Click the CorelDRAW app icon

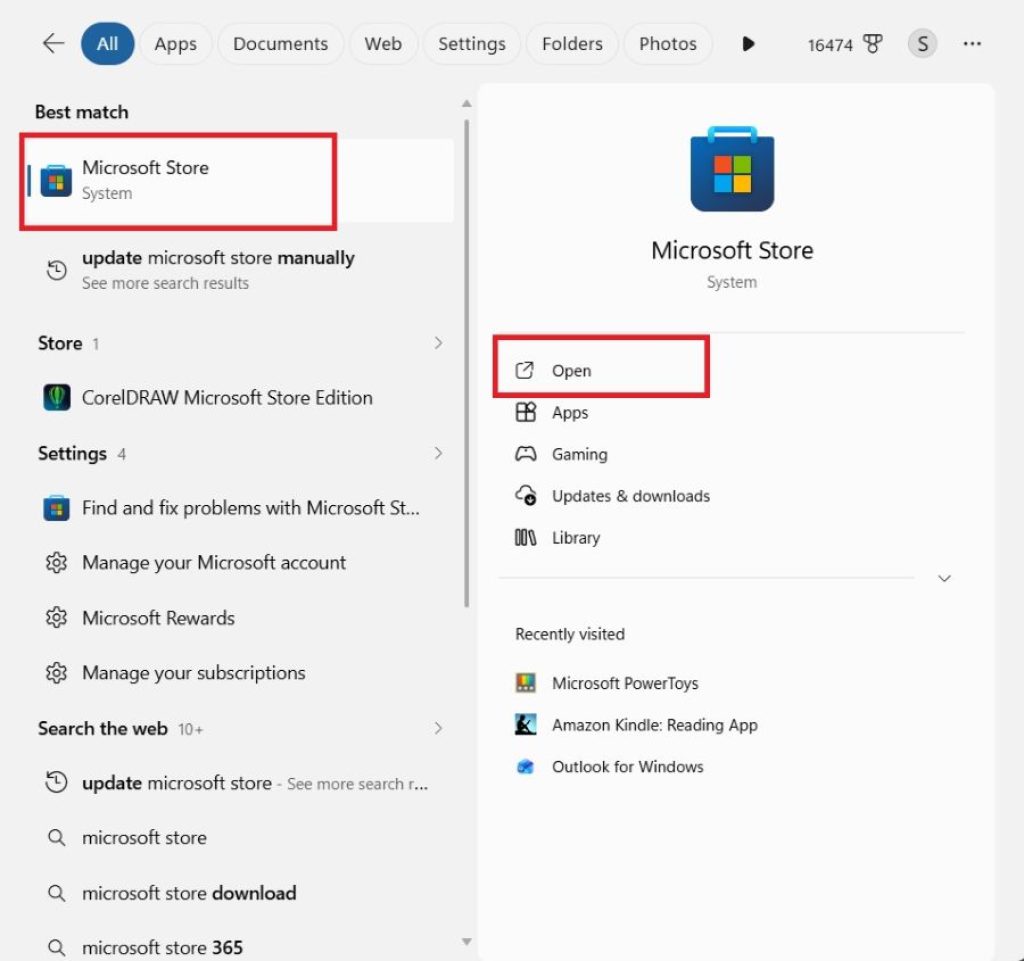coord(57,398)
